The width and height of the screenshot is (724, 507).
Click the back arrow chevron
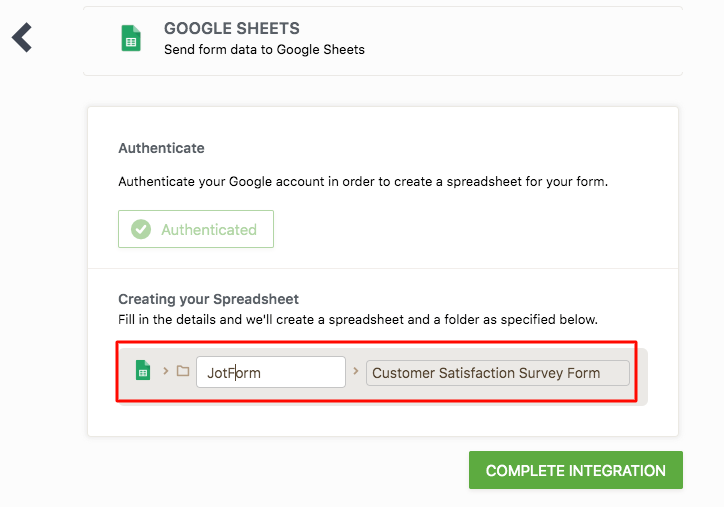click(22, 38)
